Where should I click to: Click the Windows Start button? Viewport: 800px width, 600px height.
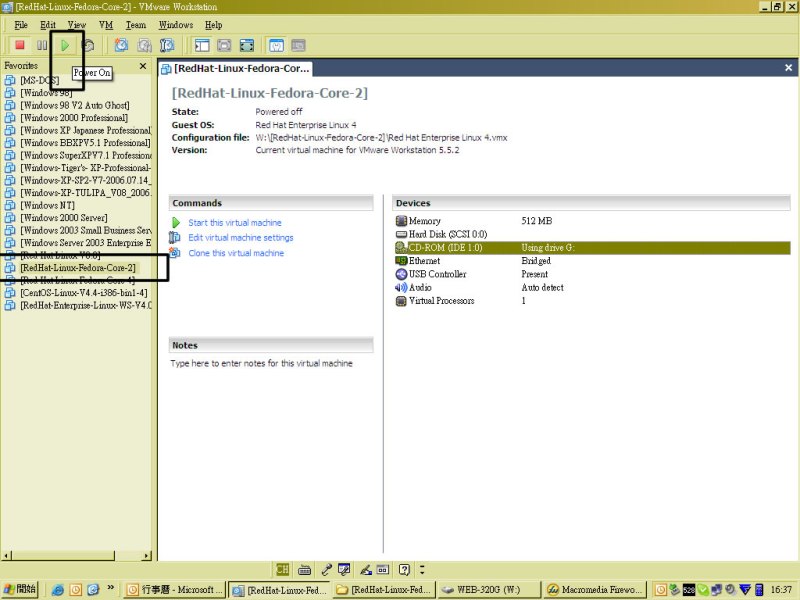[x=20, y=589]
